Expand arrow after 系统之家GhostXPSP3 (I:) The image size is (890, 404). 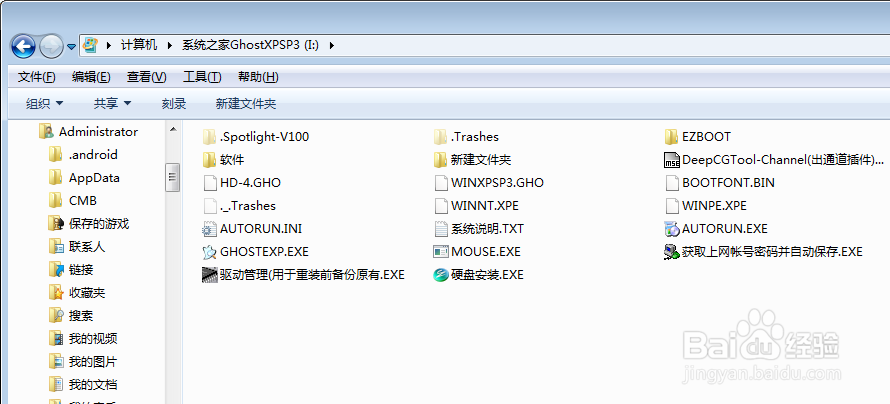click(x=331, y=45)
